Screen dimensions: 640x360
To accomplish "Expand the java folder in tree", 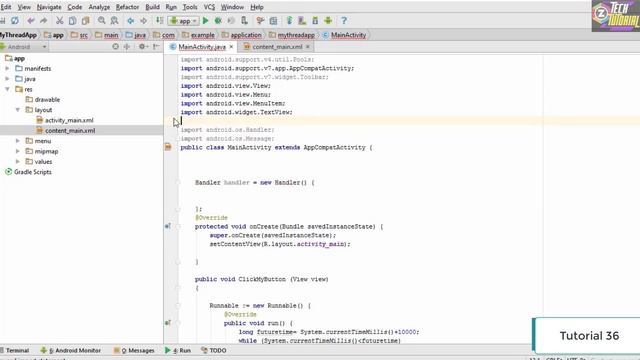I will coord(7,79).
